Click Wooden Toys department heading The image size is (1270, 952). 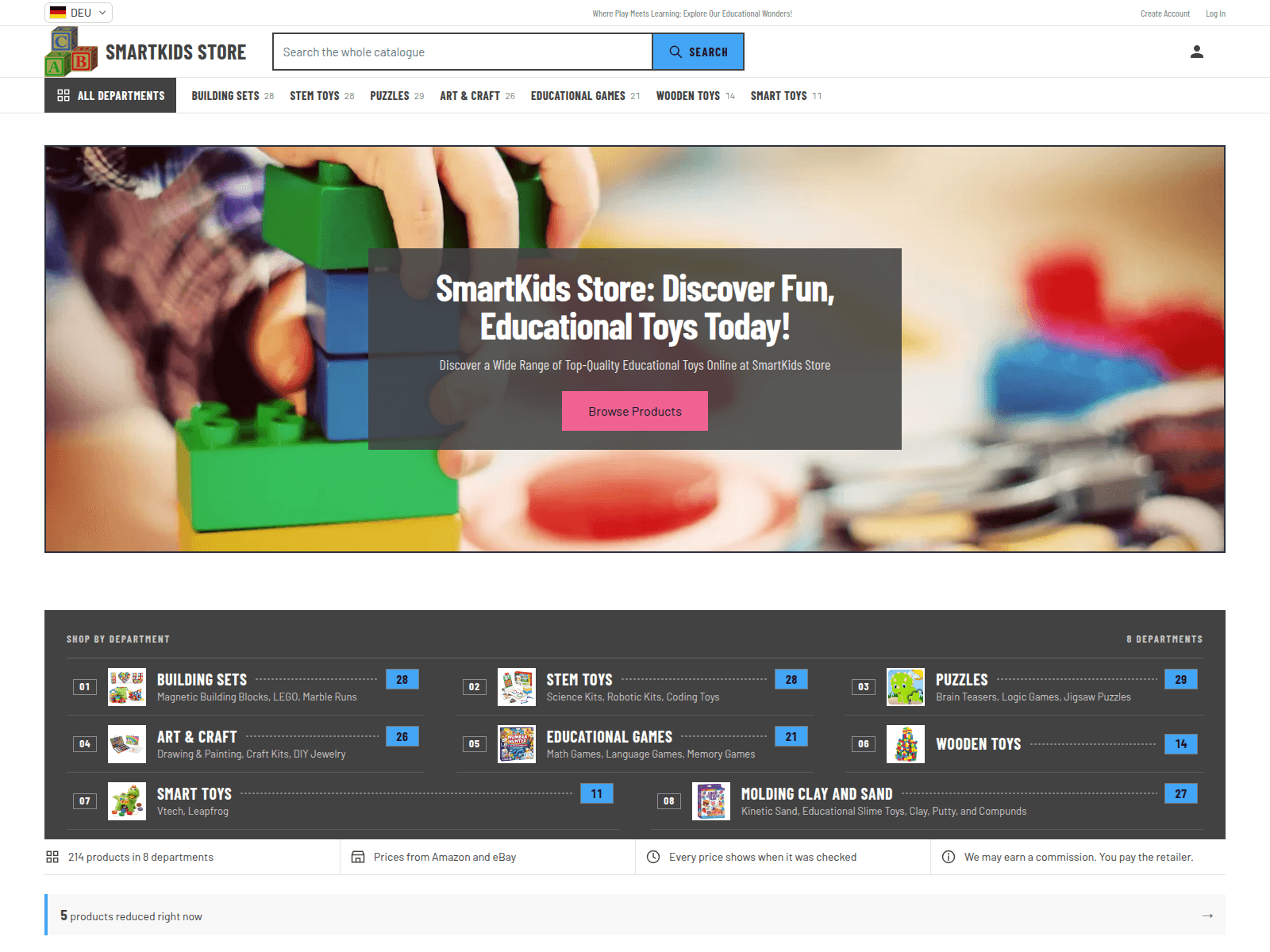coord(978,744)
